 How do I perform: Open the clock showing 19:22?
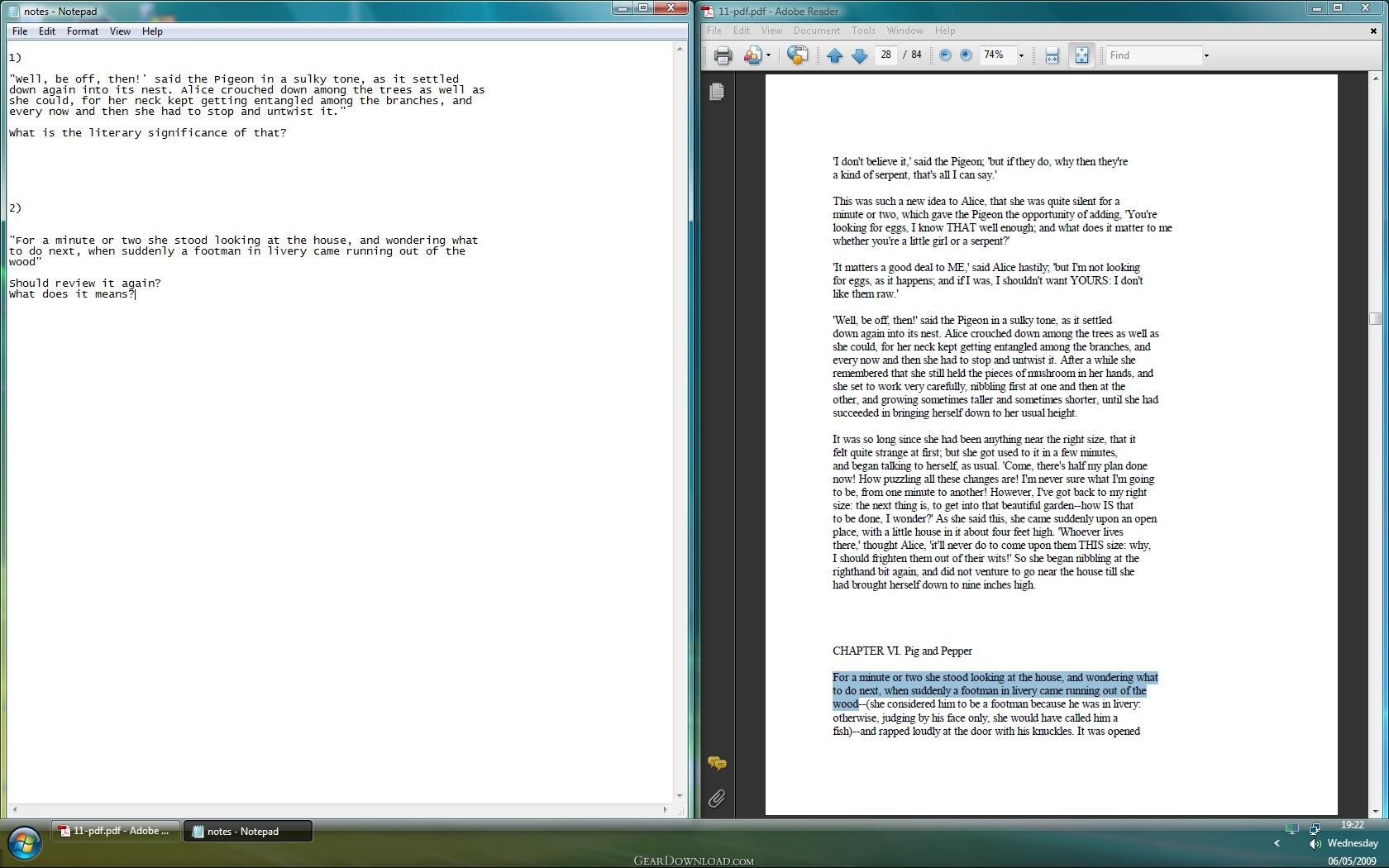point(1353,825)
